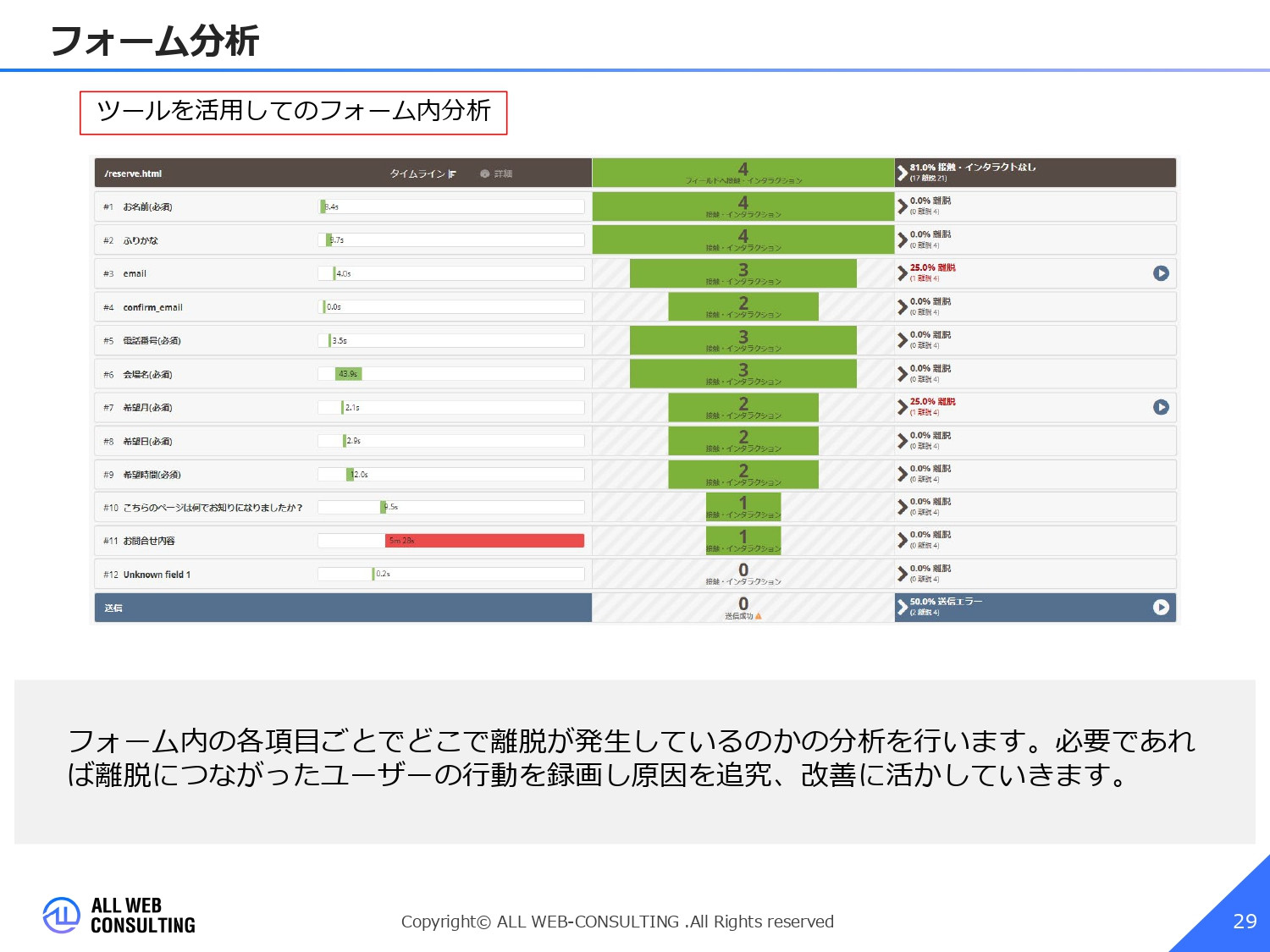
Task: Click the green 接触・インタラクション bar for お名前
Action: tap(743, 206)
